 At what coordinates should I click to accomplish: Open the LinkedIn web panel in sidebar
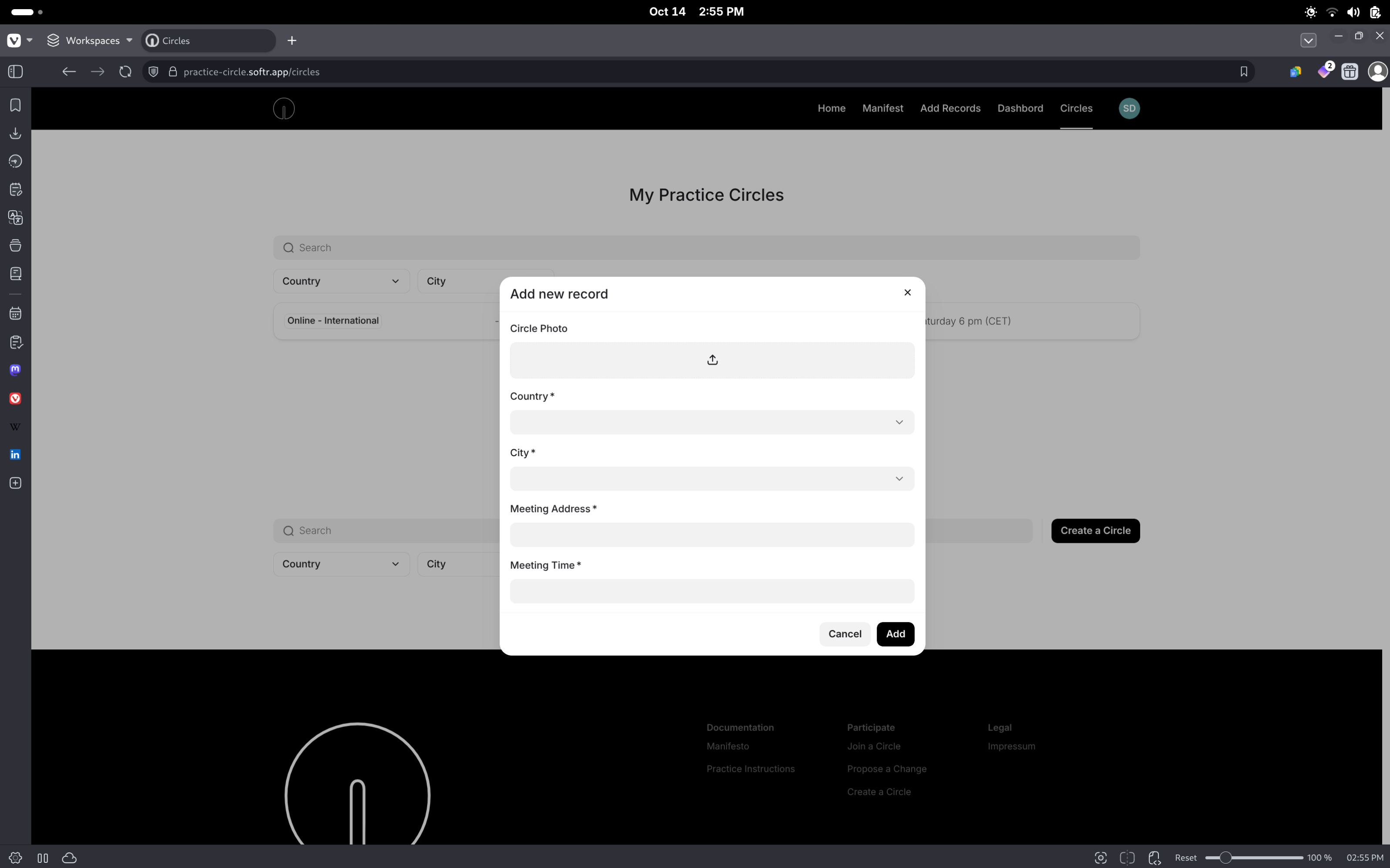pyautogui.click(x=16, y=454)
